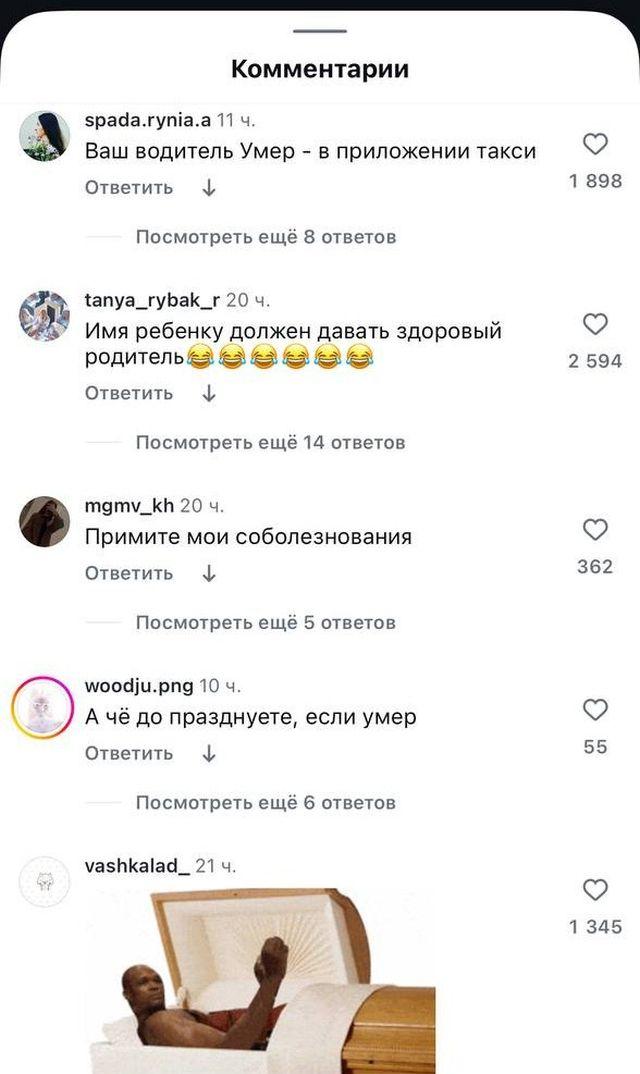Open spada.rynia.a profile avatar

[44, 136]
